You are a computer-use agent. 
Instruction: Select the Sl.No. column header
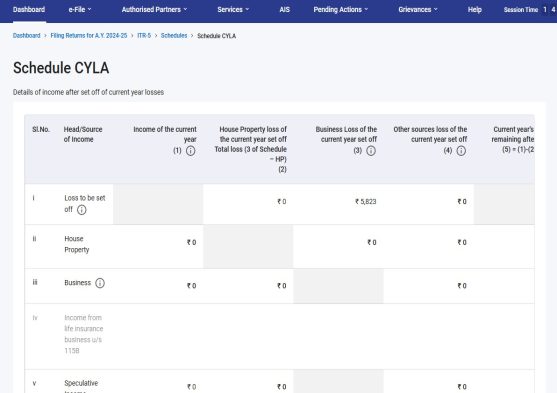click(41, 129)
